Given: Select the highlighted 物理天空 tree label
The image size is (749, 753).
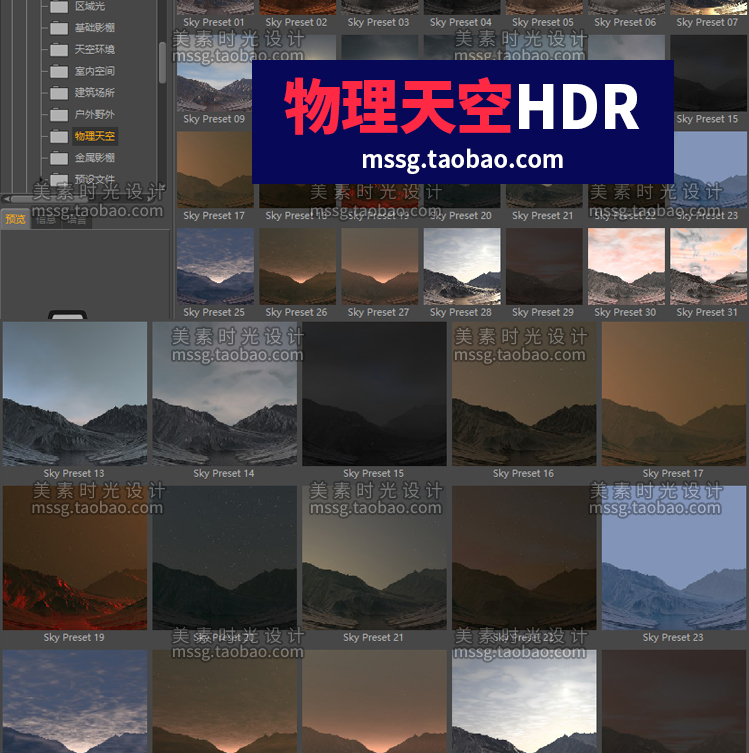Looking at the screenshot, I should (x=95, y=136).
